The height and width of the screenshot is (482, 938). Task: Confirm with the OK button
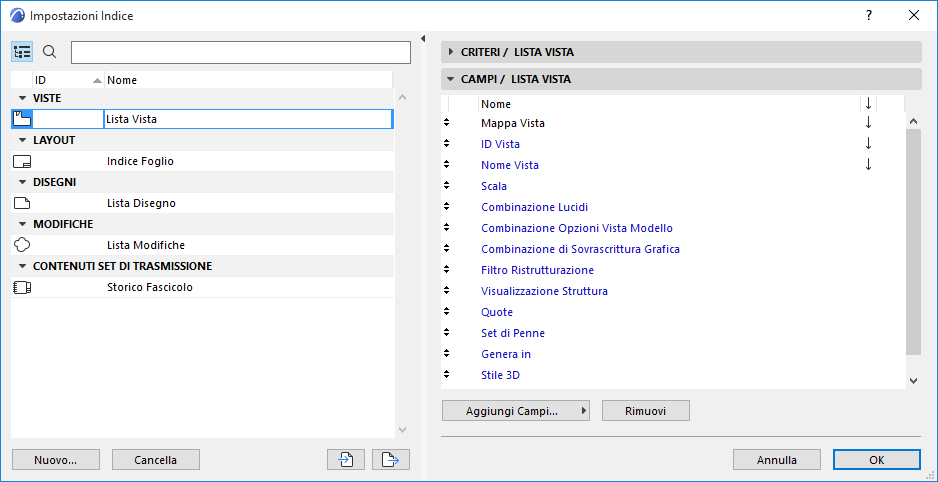pos(876,460)
